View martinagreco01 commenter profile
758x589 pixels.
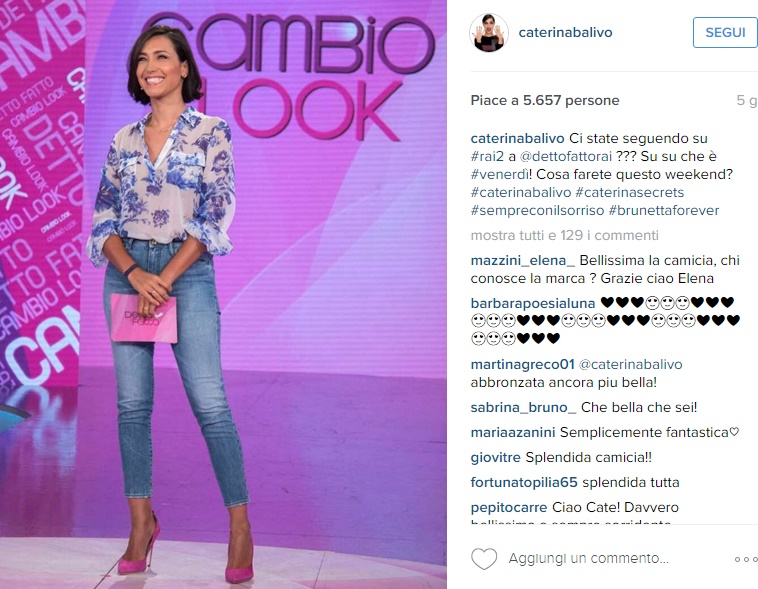tap(523, 364)
